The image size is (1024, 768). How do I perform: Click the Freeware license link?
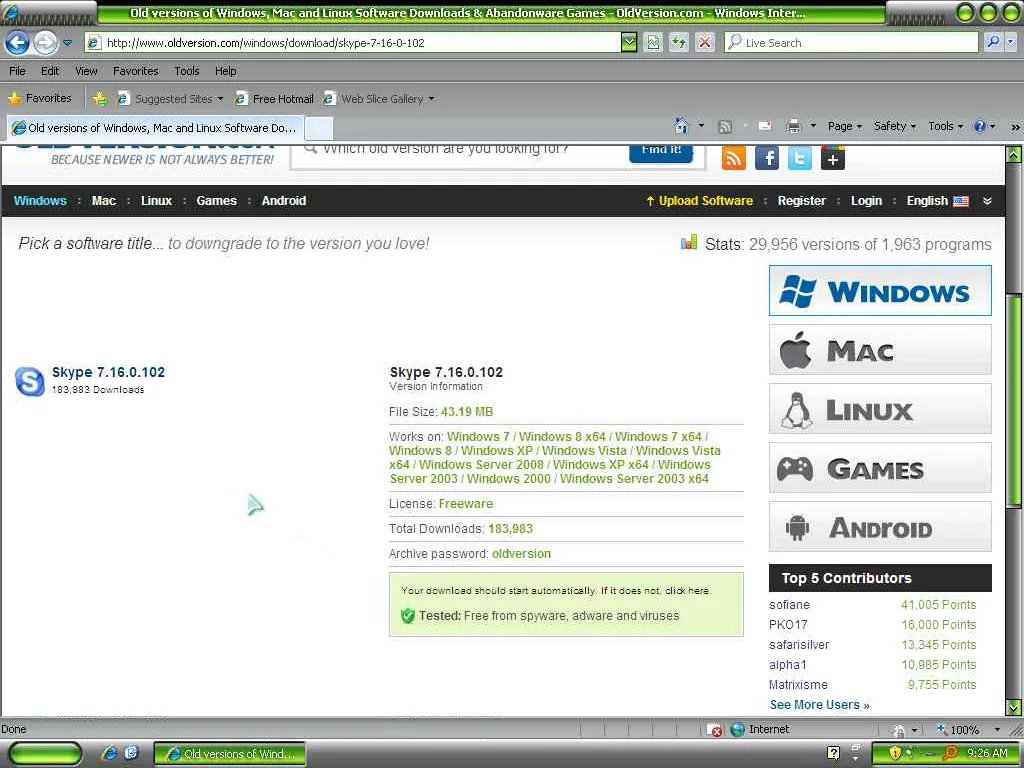466,504
